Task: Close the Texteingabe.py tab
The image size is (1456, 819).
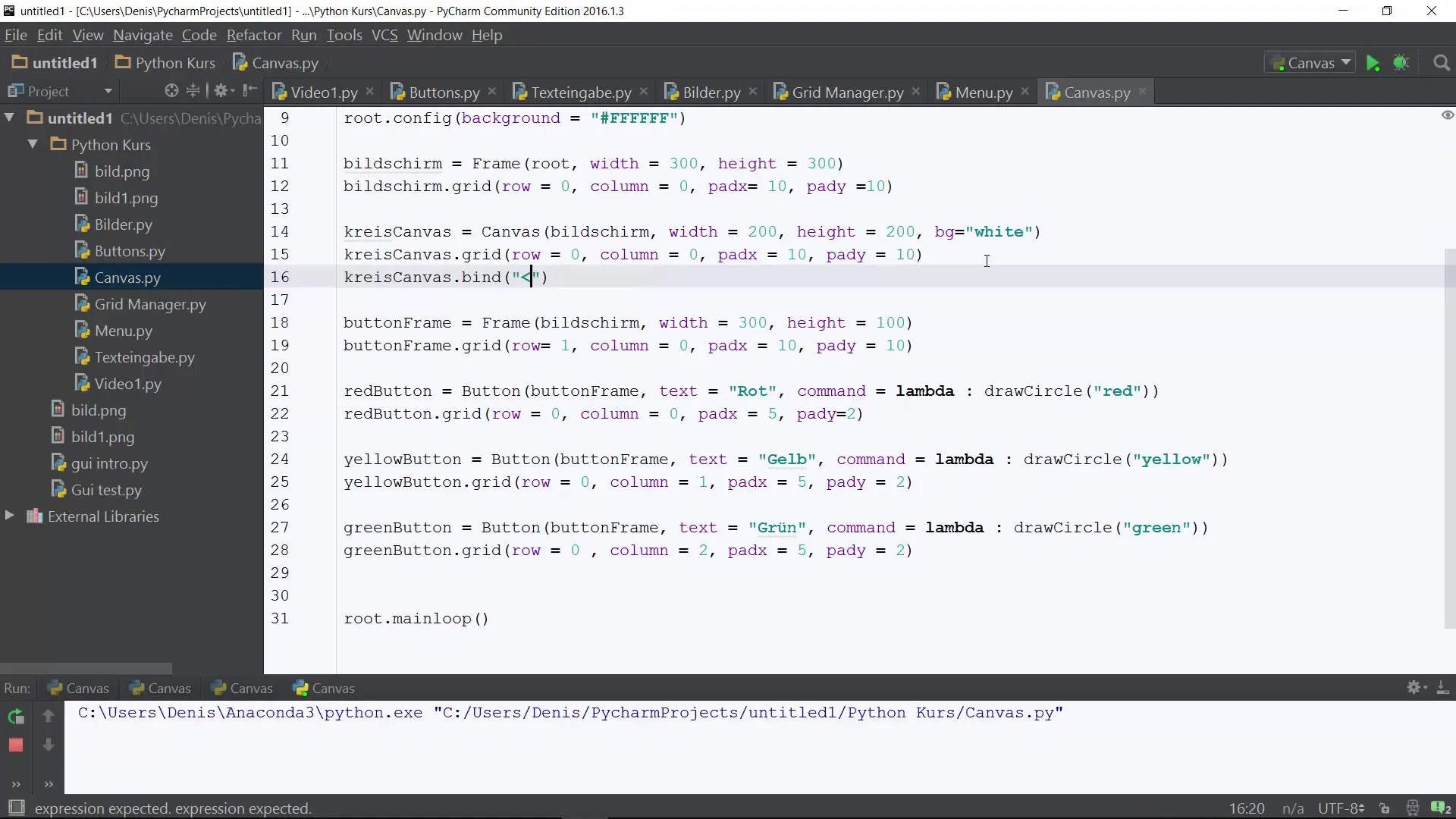Action: (x=644, y=92)
